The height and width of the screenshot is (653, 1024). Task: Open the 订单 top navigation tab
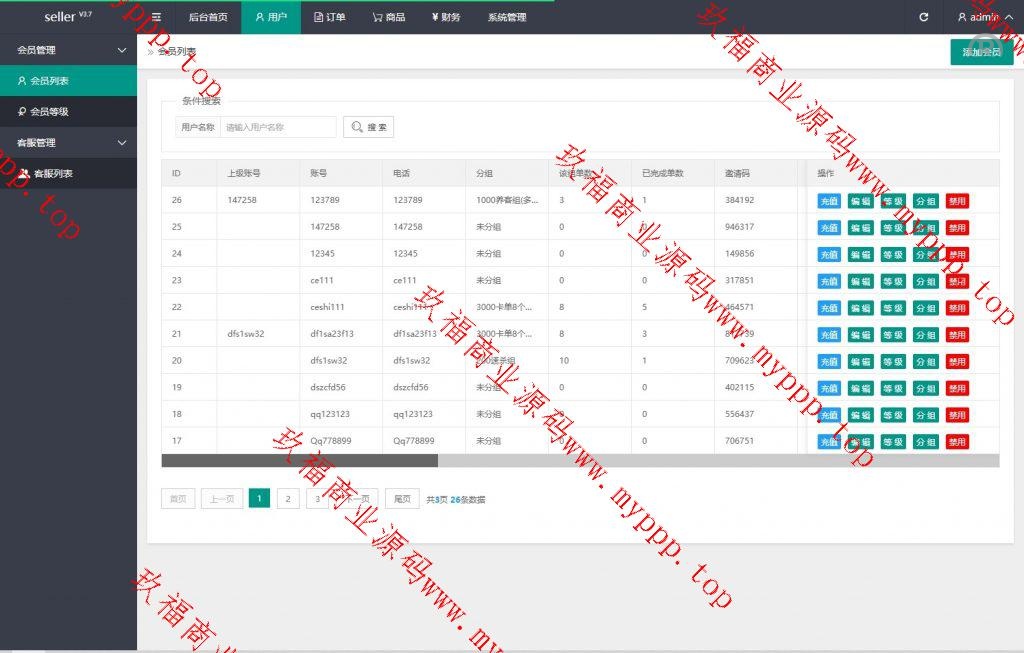pyautogui.click(x=329, y=17)
